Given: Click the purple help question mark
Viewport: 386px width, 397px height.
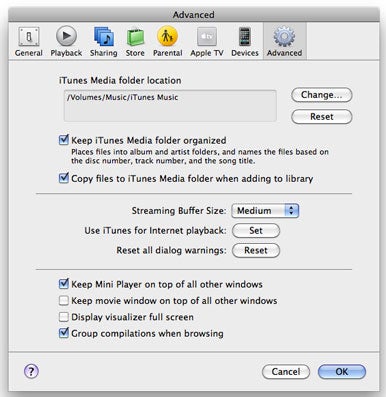Looking at the screenshot, I should click(x=31, y=371).
